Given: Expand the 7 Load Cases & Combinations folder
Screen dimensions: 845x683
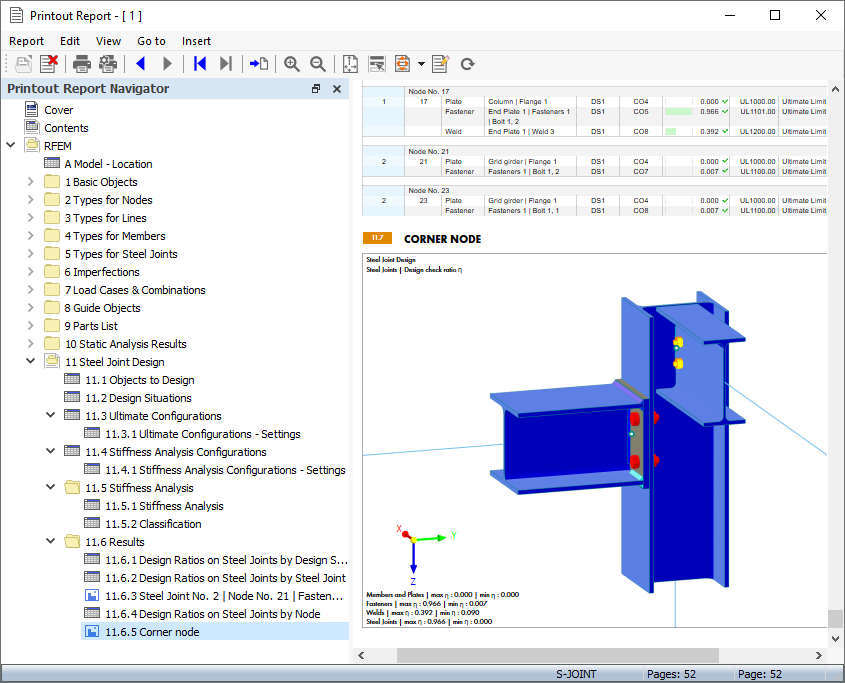Looking at the screenshot, I should (x=31, y=289).
